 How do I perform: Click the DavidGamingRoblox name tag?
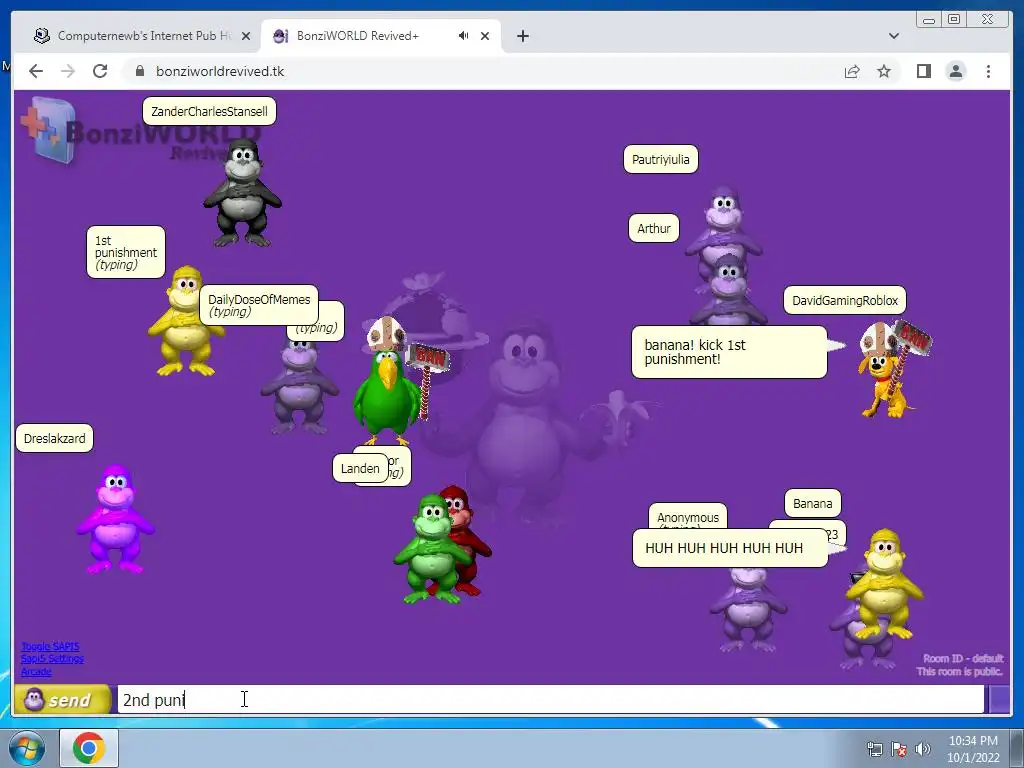click(x=844, y=300)
